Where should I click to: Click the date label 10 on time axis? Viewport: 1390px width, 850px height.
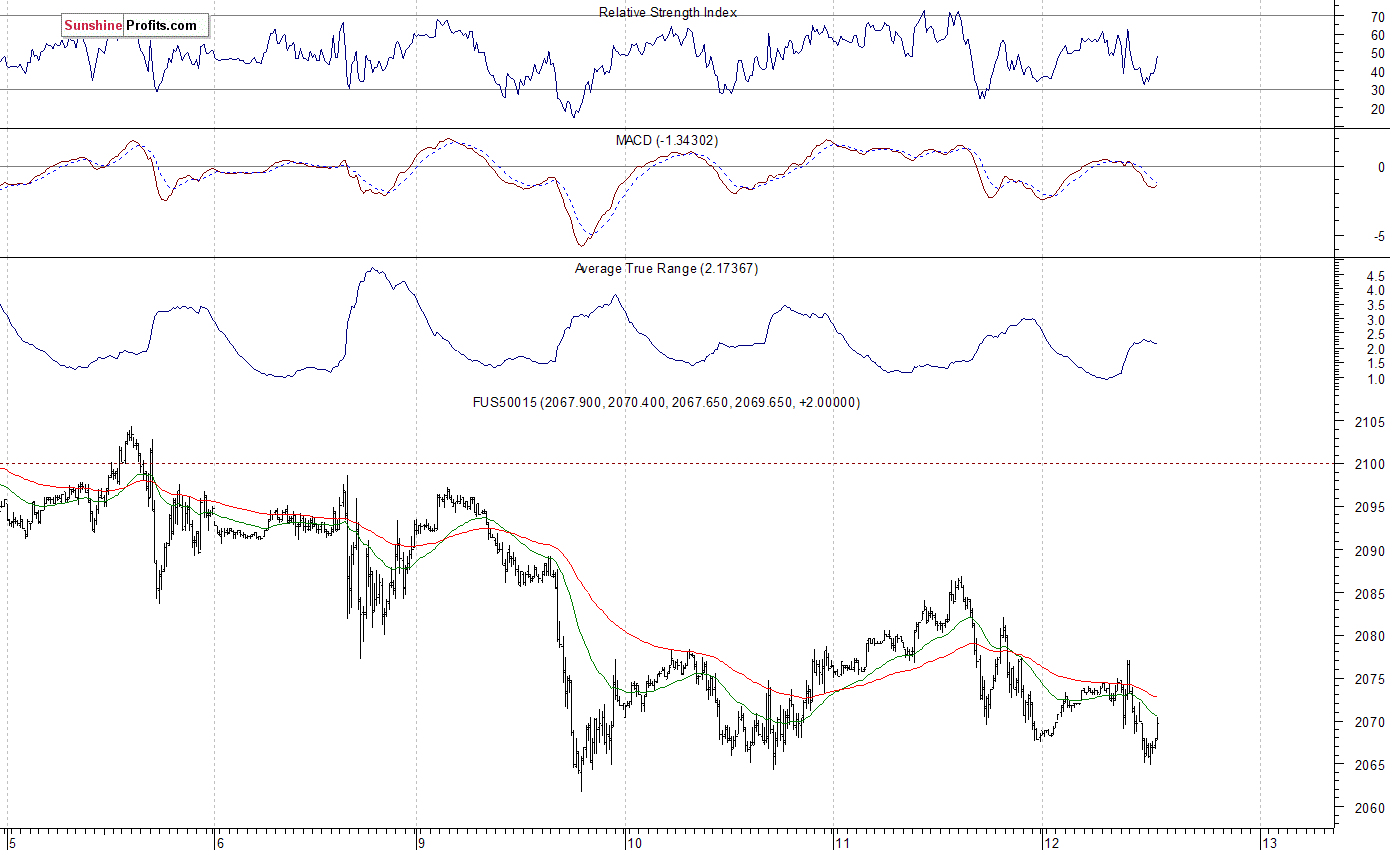634,842
